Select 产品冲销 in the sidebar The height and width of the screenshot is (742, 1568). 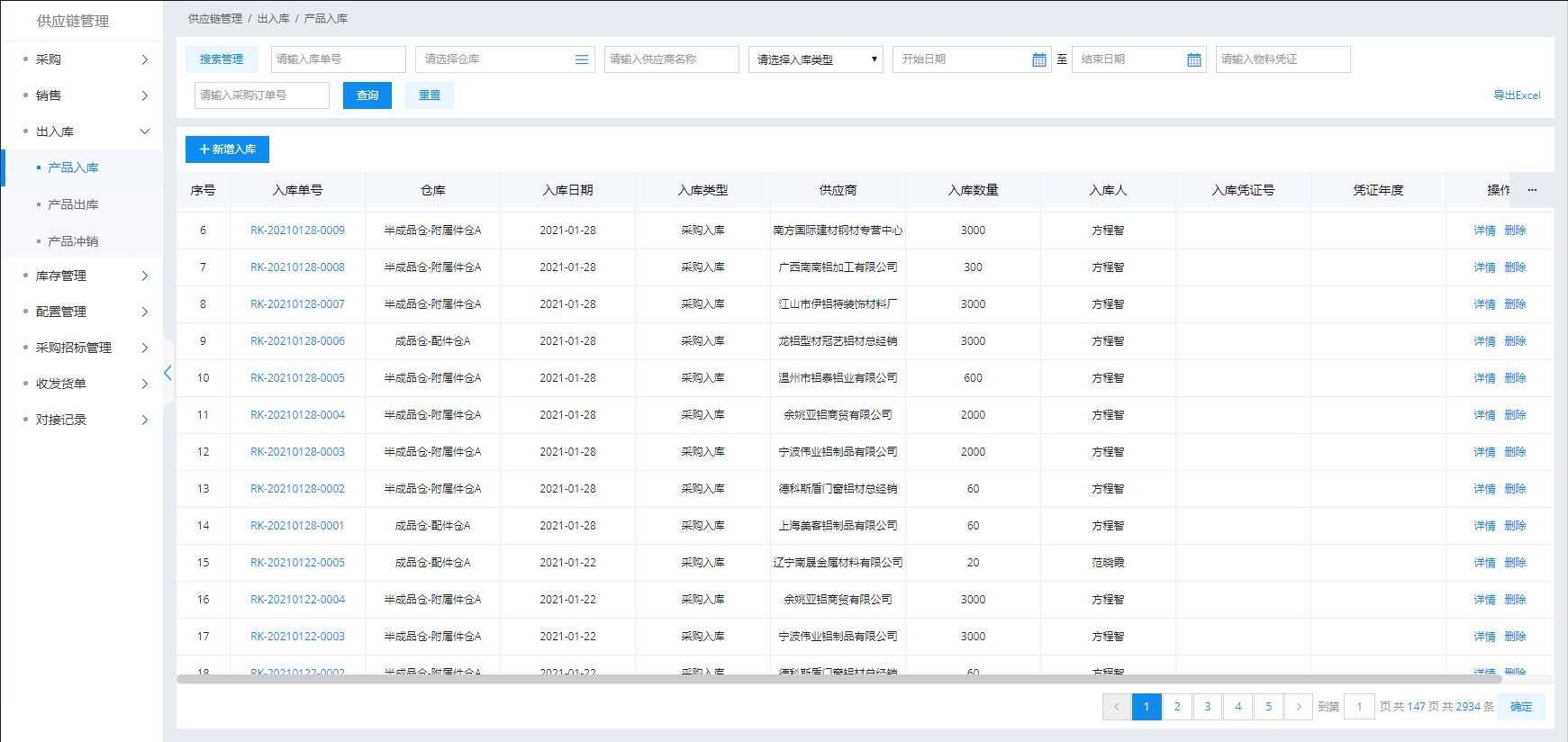73,241
